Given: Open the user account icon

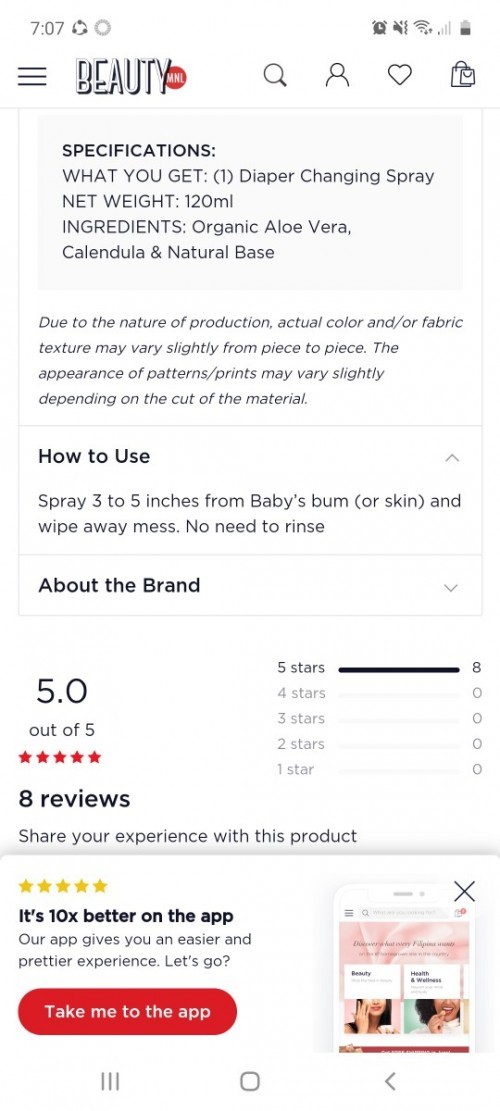Looking at the screenshot, I should tap(337, 75).
